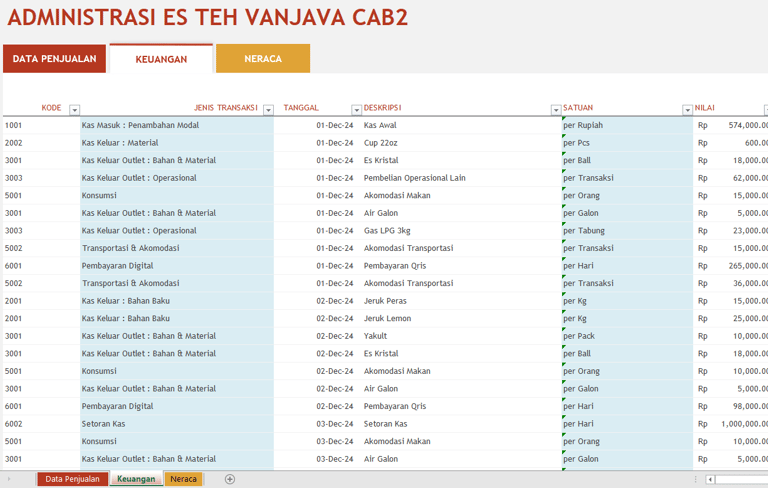Screen dimensions: 768x488
Task: Select value cell 62,000.00
Action: pyautogui.click(x=731, y=178)
